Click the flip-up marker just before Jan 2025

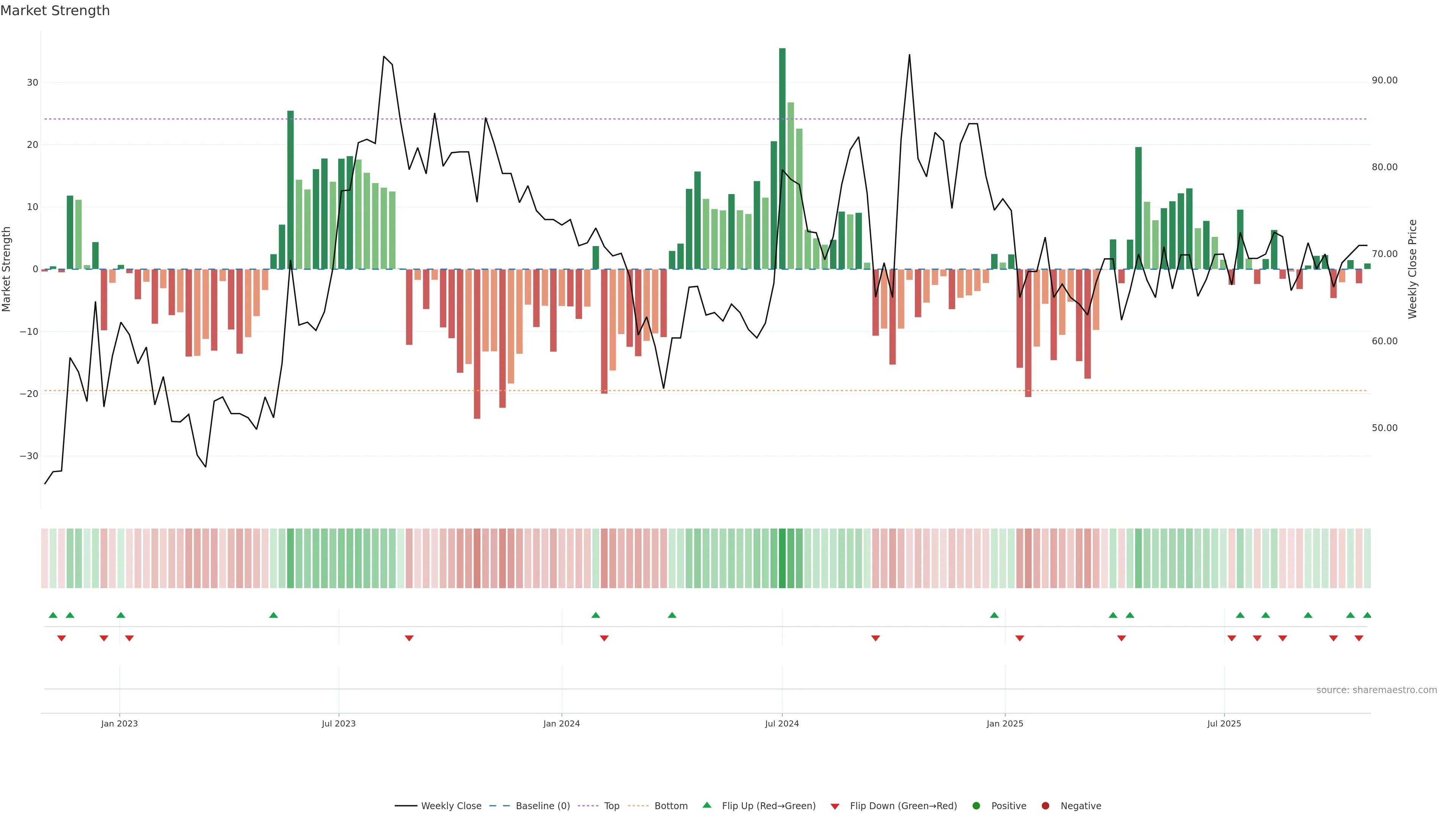[x=994, y=615]
